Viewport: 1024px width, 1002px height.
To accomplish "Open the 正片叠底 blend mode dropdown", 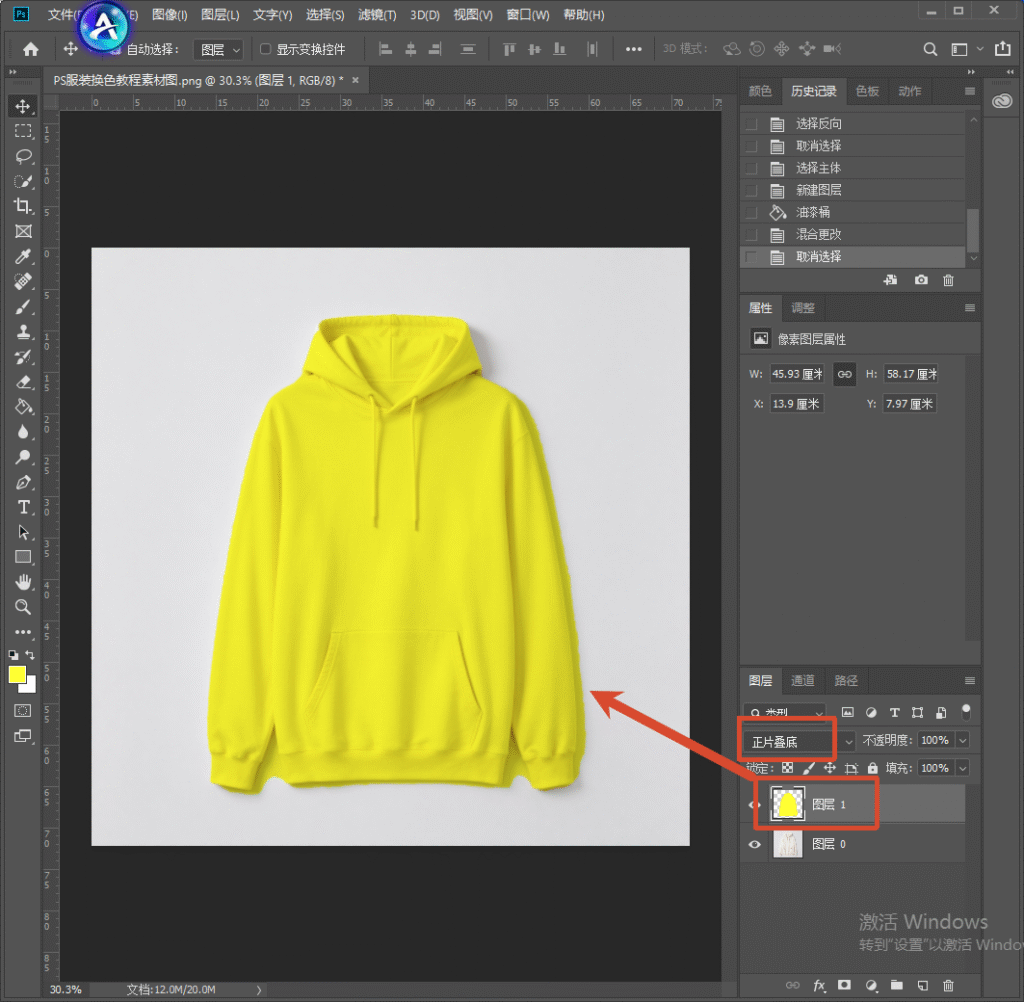I will (798, 741).
